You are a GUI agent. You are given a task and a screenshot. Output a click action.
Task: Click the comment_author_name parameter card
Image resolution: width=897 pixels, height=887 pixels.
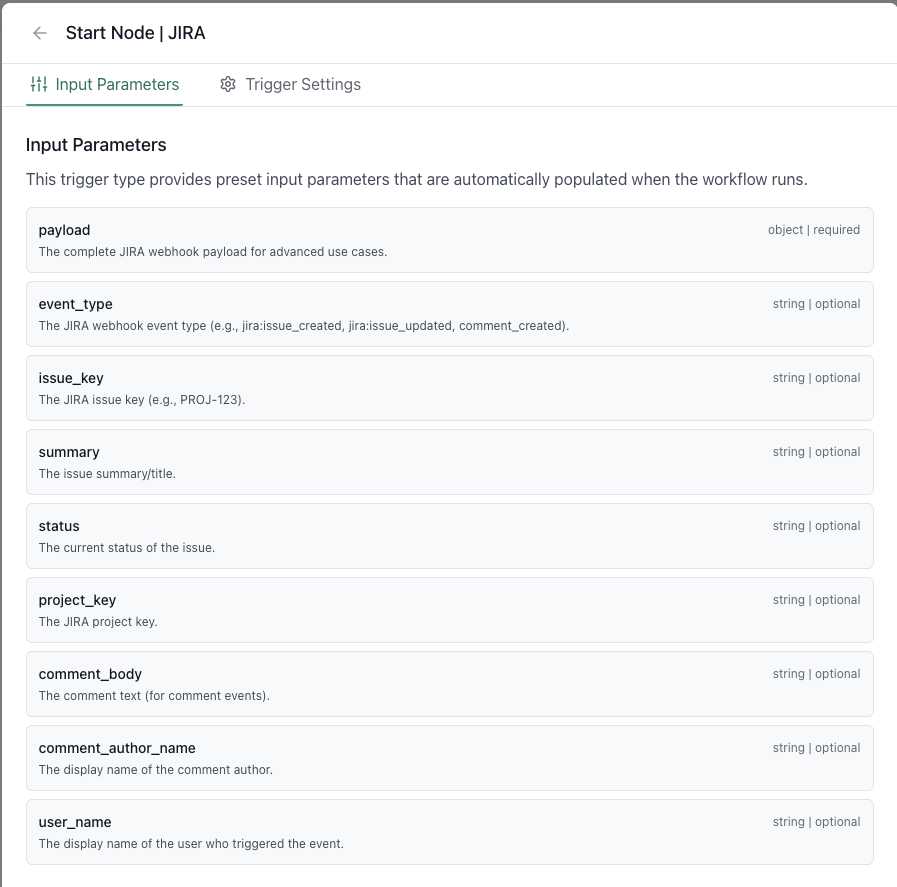tap(448, 758)
